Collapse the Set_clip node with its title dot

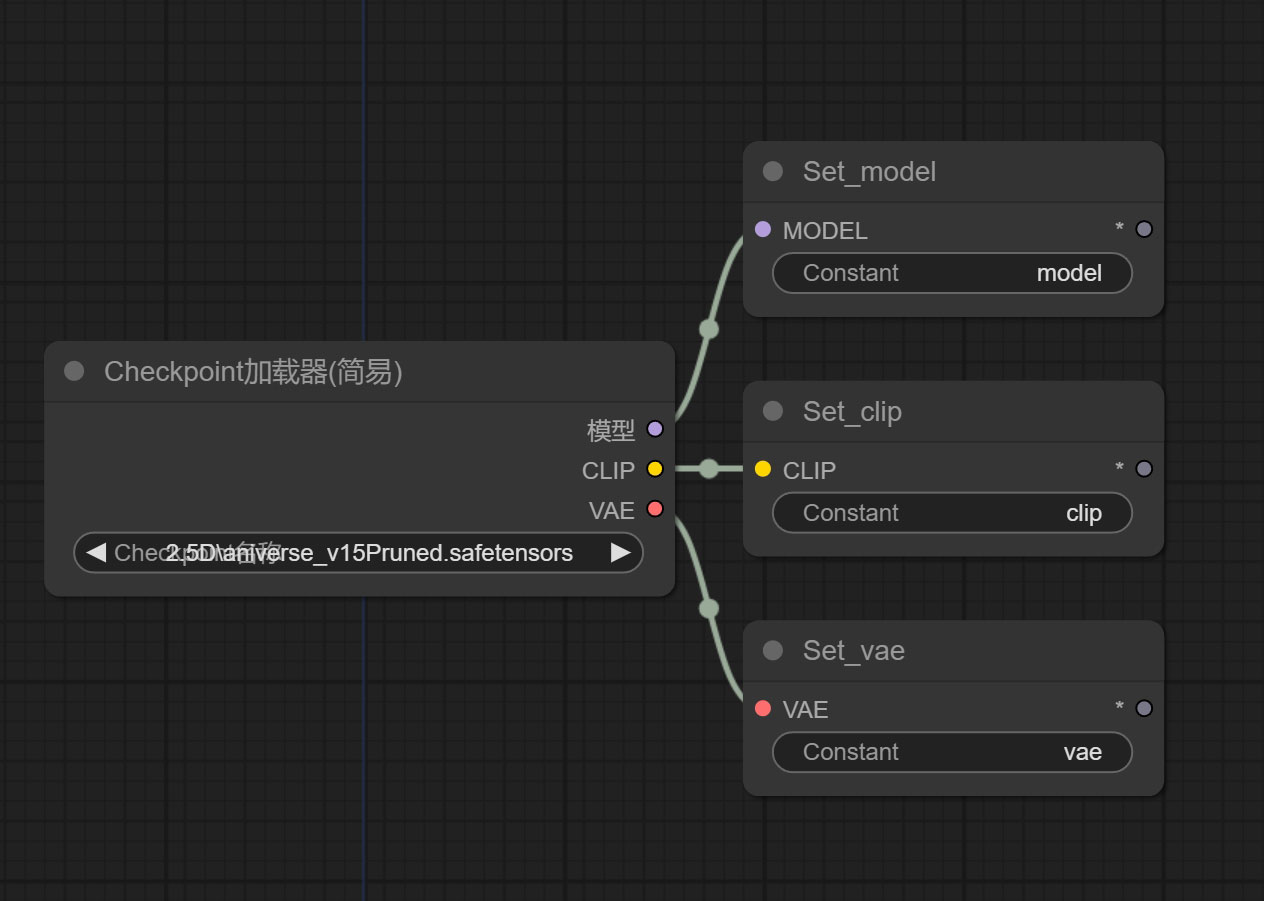[773, 411]
